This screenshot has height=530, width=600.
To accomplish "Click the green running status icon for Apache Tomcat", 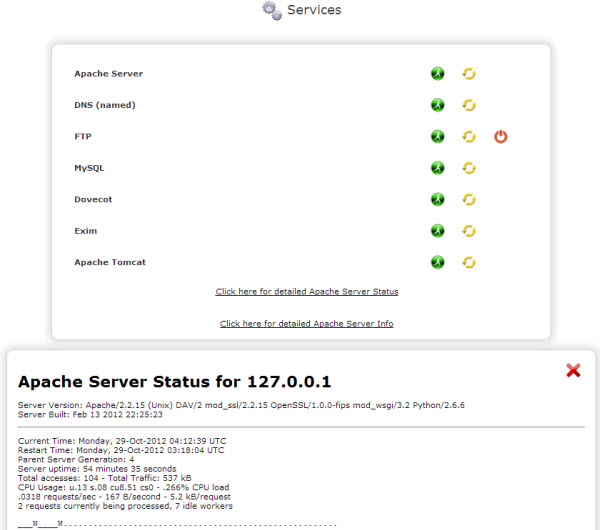I will 437,262.
